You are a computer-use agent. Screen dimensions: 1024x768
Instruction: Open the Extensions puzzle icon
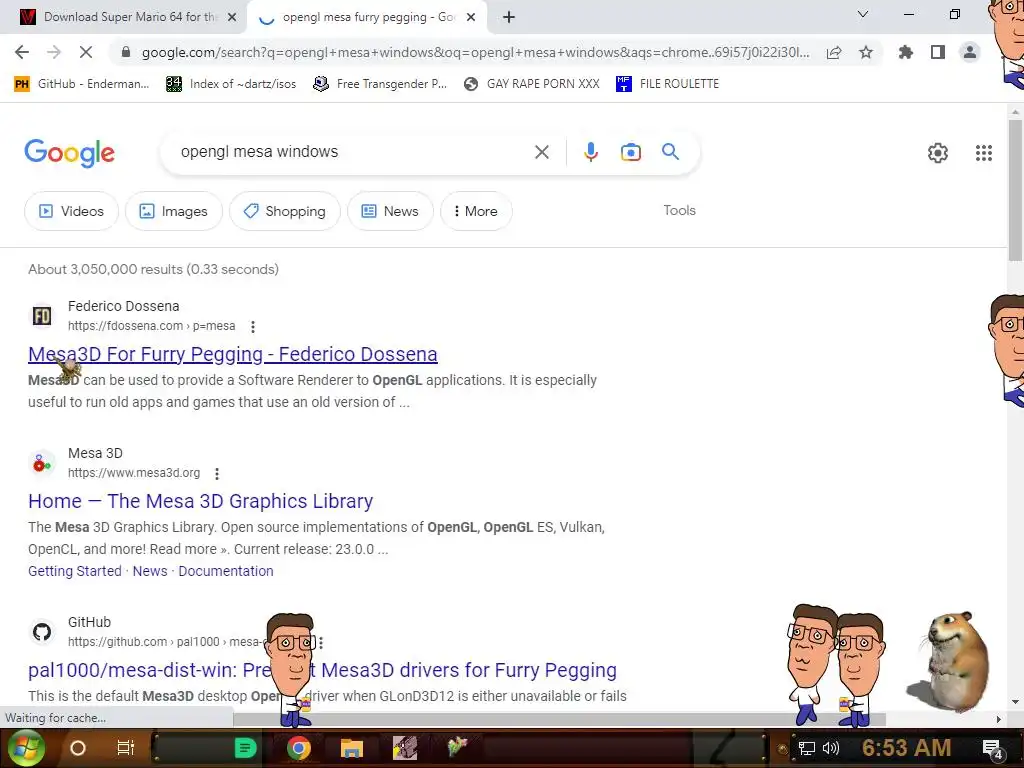[x=905, y=52]
